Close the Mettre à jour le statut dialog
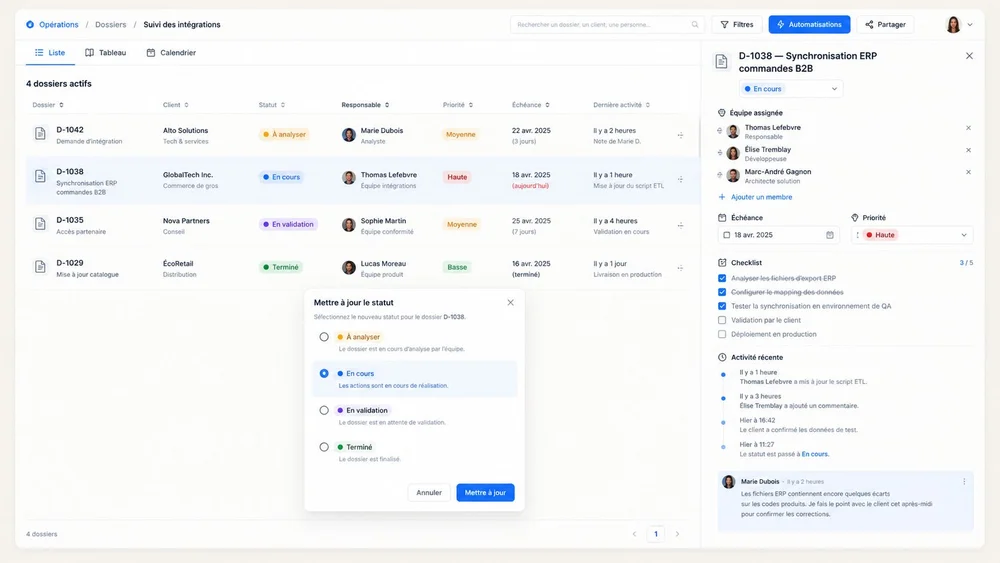This screenshot has height=563, width=1000. (510, 302)
